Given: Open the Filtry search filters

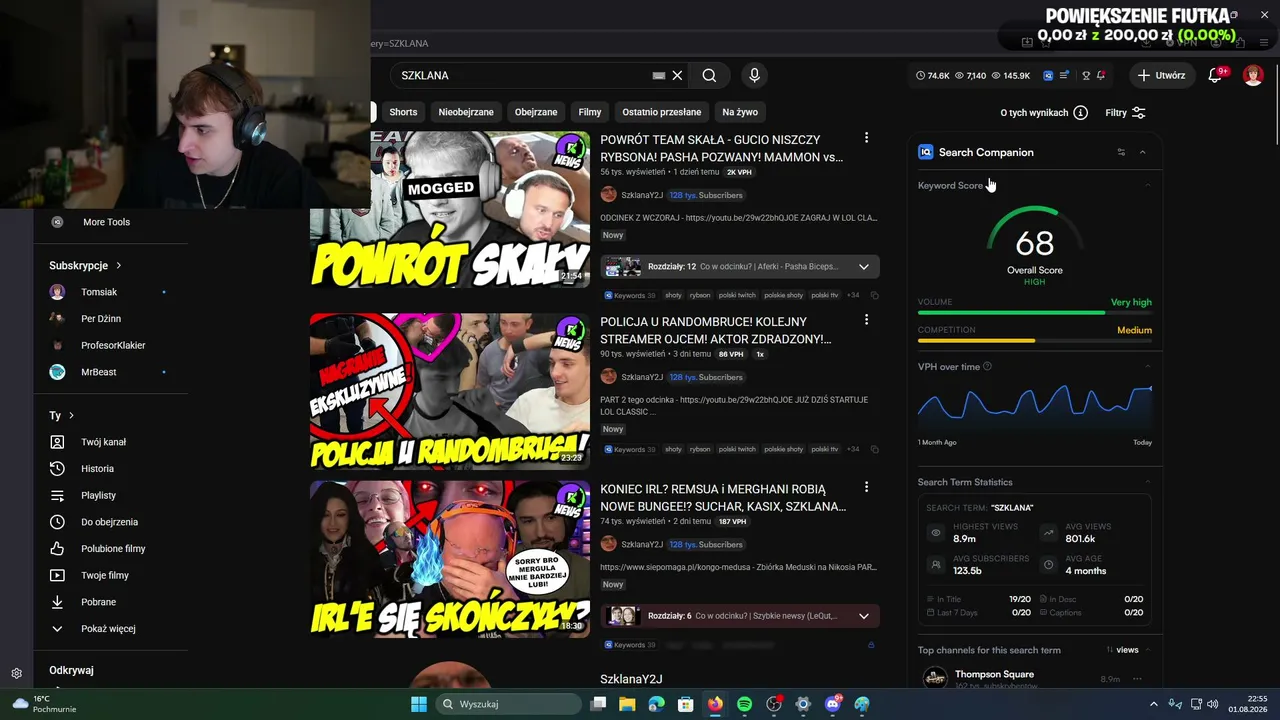Looking at the screenshot, I should 1125,113.
